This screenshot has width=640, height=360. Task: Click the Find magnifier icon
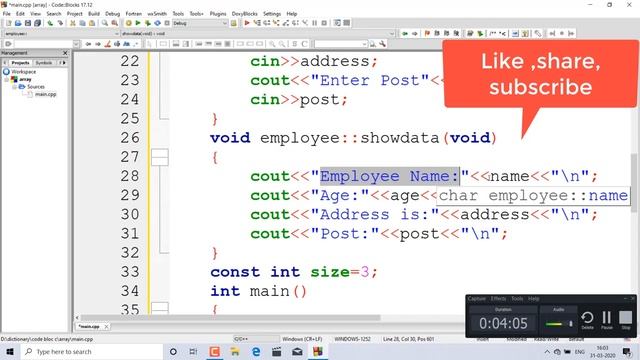tap(105, 23)
